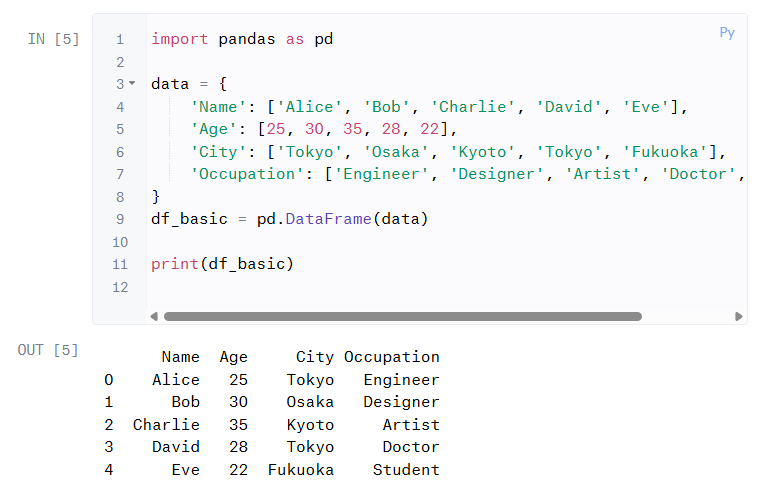This screenshot has height=489, width=759.
Task: Select the OUT [5] output label
Action: click(47, 350)
